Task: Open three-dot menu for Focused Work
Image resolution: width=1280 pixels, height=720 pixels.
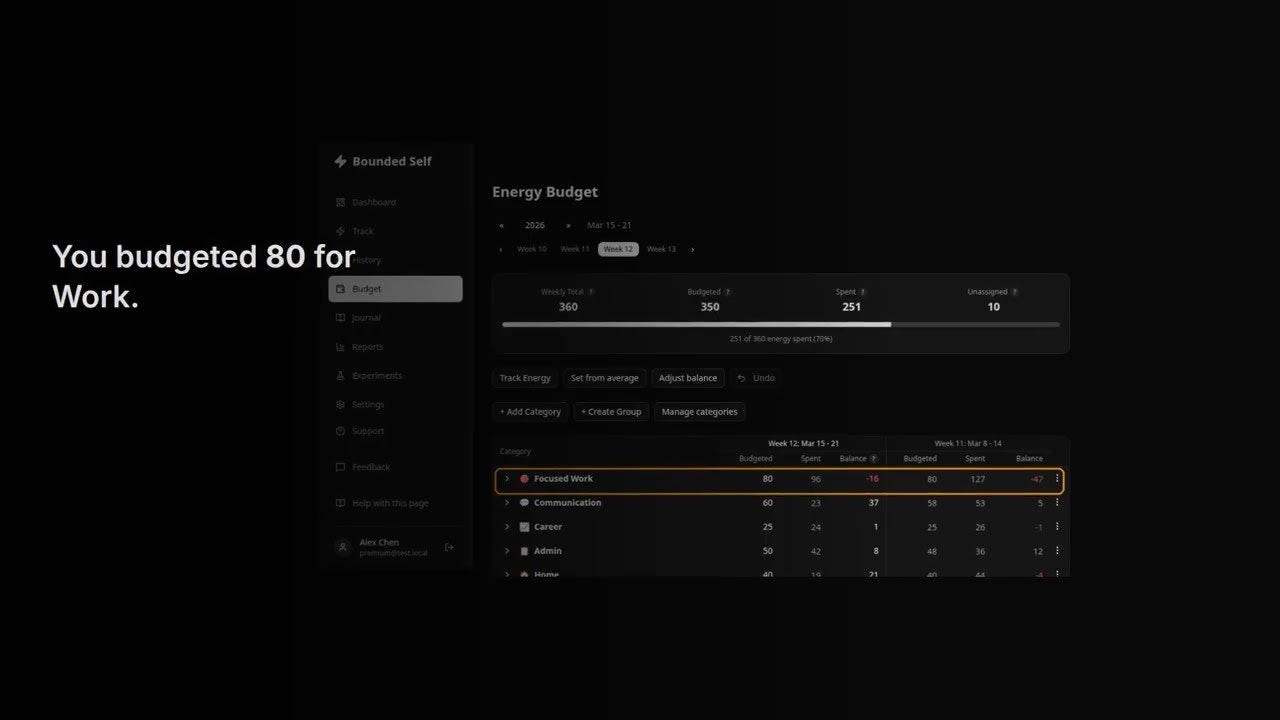Action: coord(1057,479)
